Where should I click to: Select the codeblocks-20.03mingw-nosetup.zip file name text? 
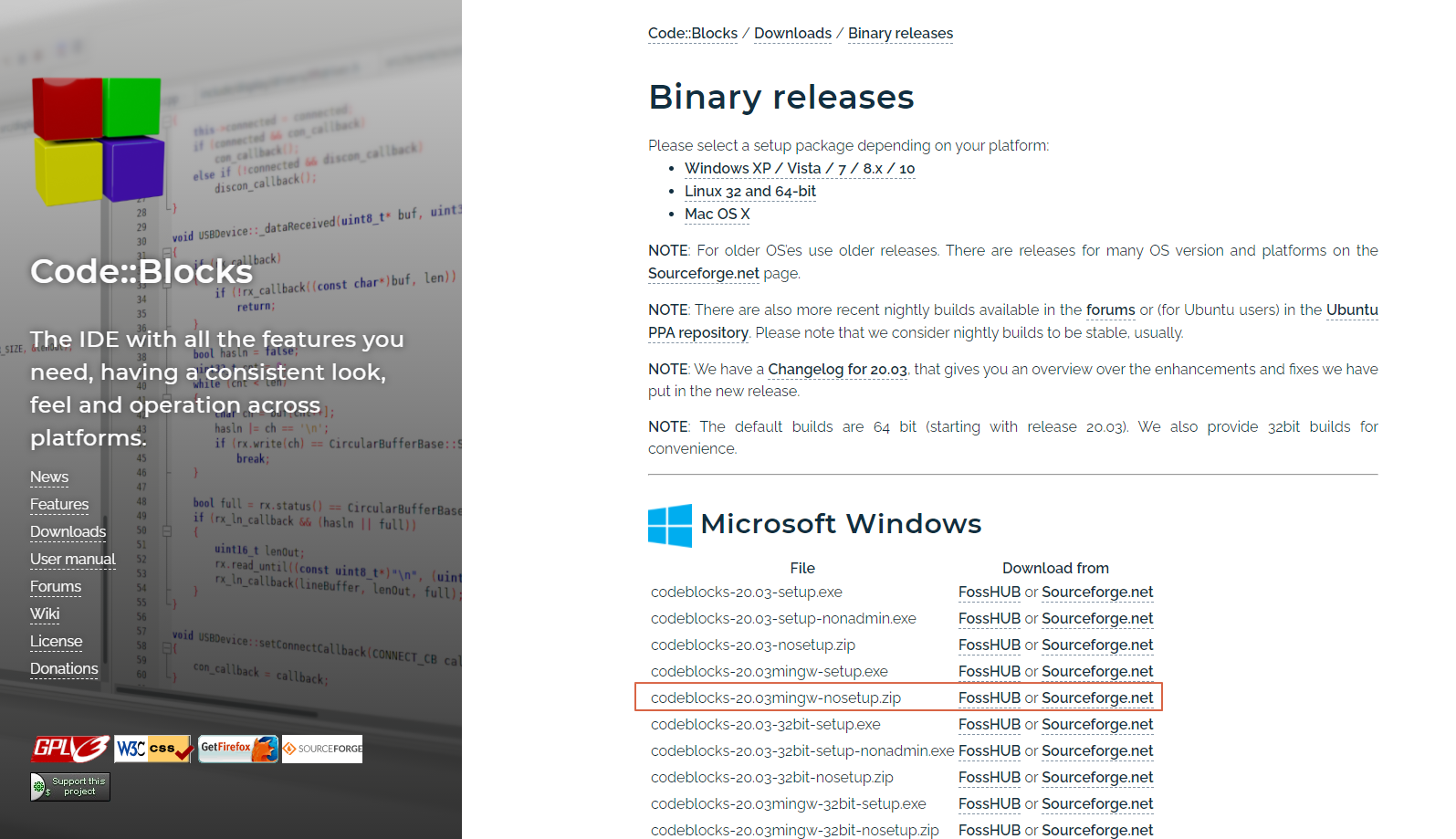click(x=776, y=698)
